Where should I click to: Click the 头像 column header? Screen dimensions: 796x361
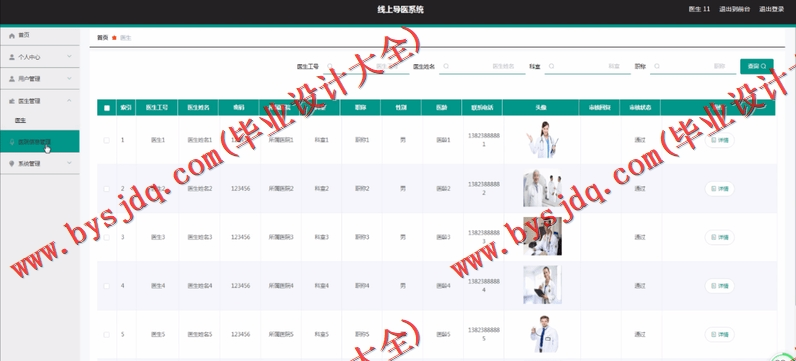(x=541, y=108)
